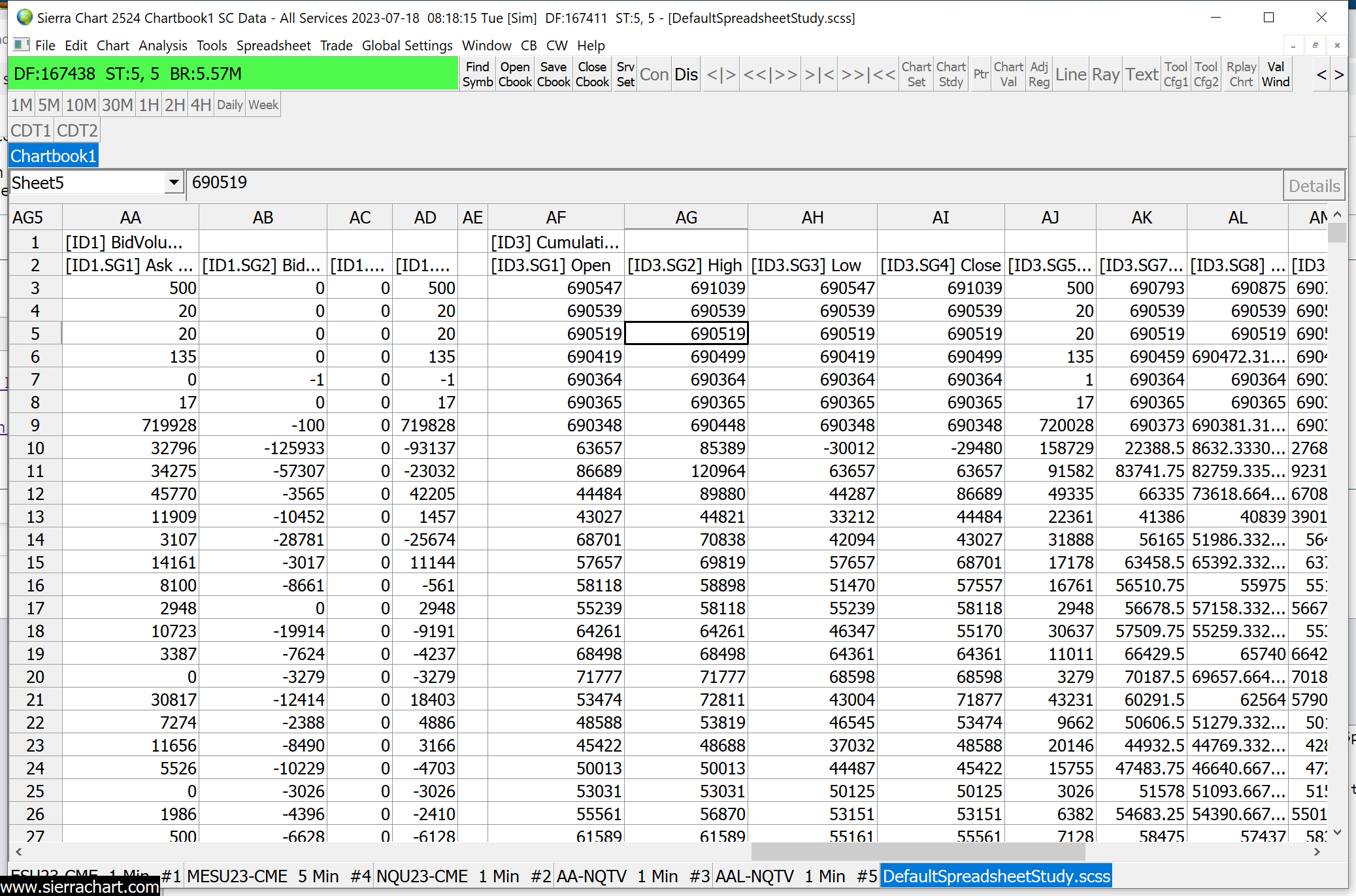Screen dimensions: 1356x896
Task: Open the Spreadsheet menu
Action: tap(273, 45)
